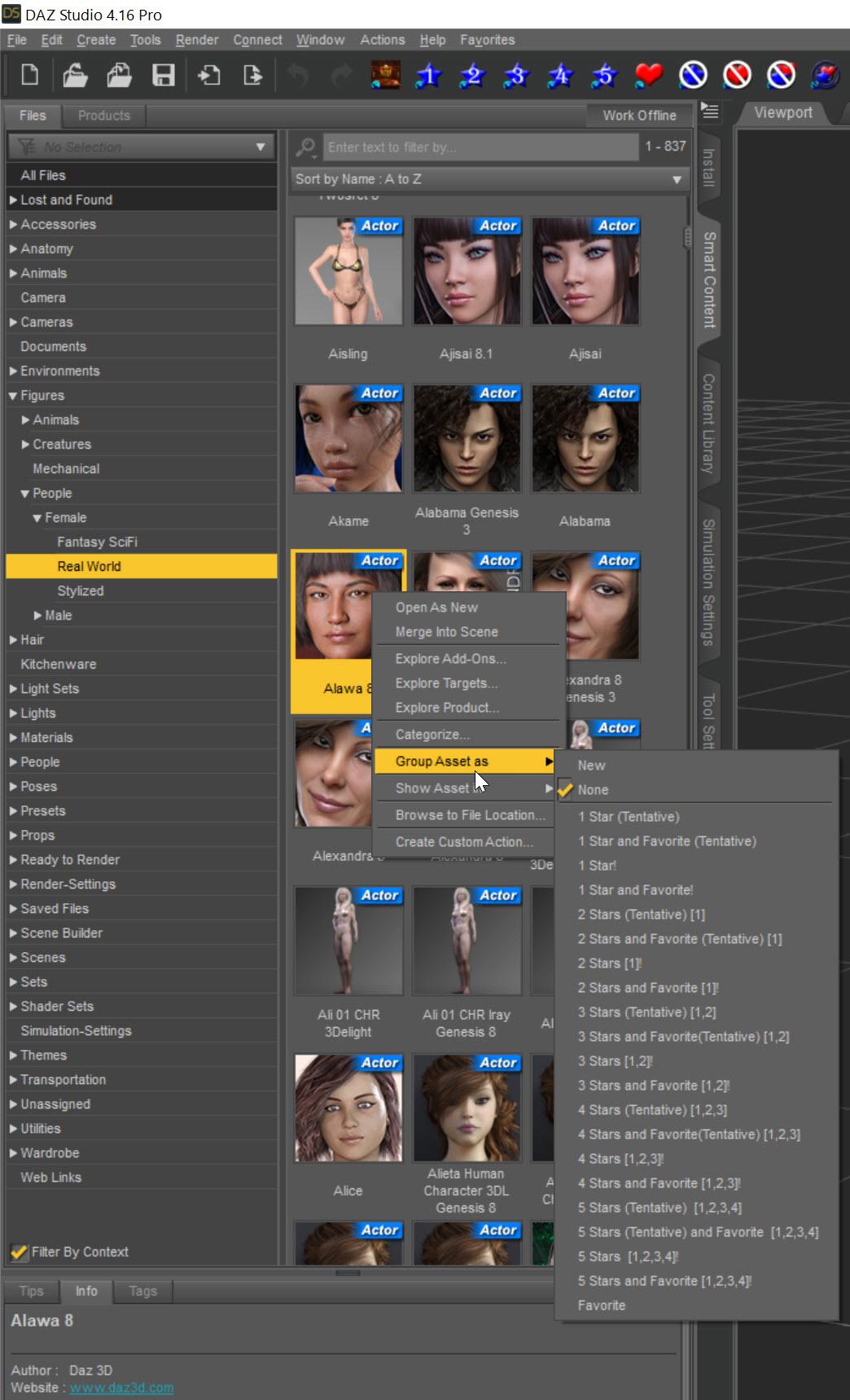Screen dimensions: 850x1400
Task: Click the first blue prohibition circle icon
Action: (693, 76)
